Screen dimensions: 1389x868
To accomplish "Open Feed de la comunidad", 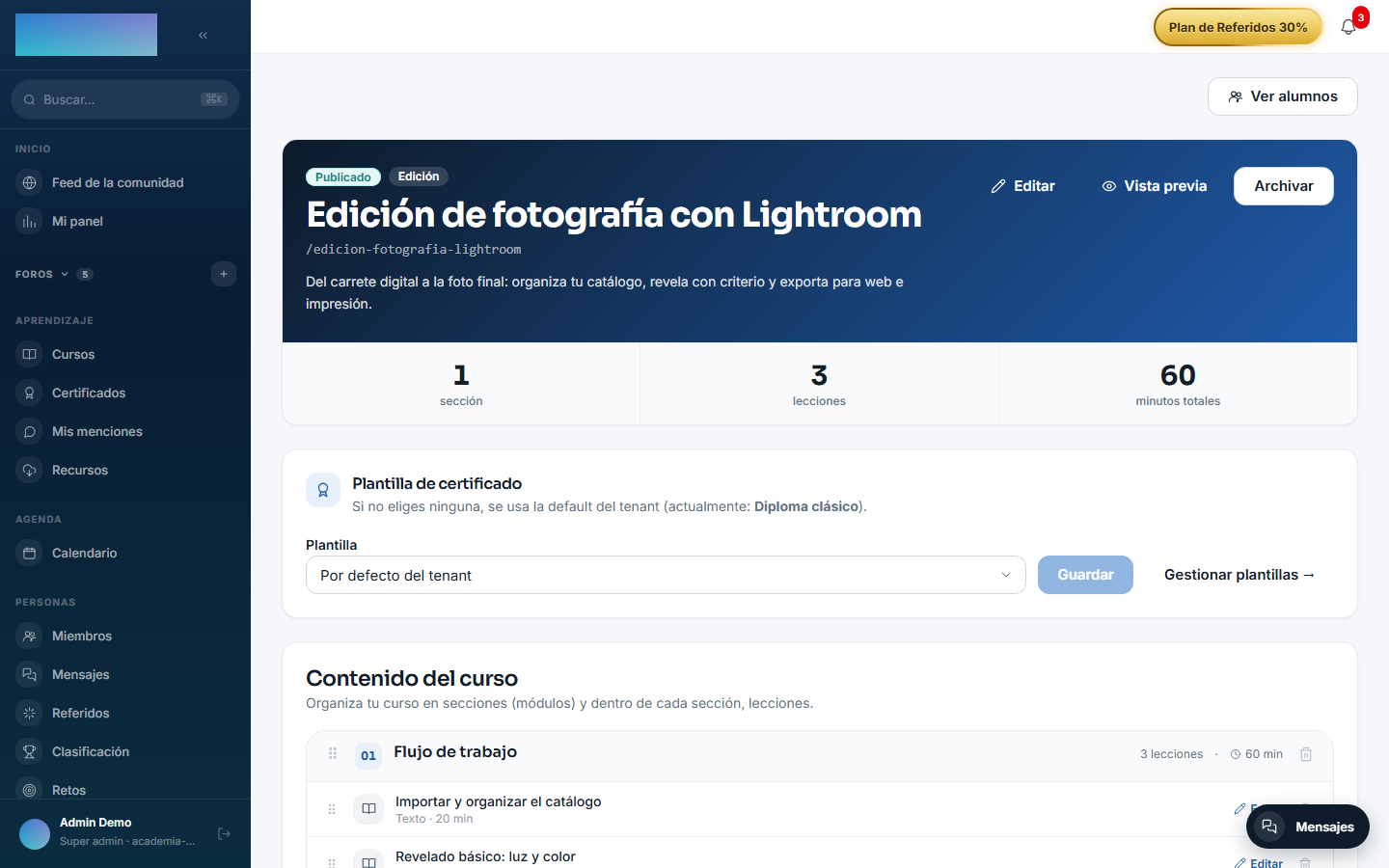I will (125, 182).
